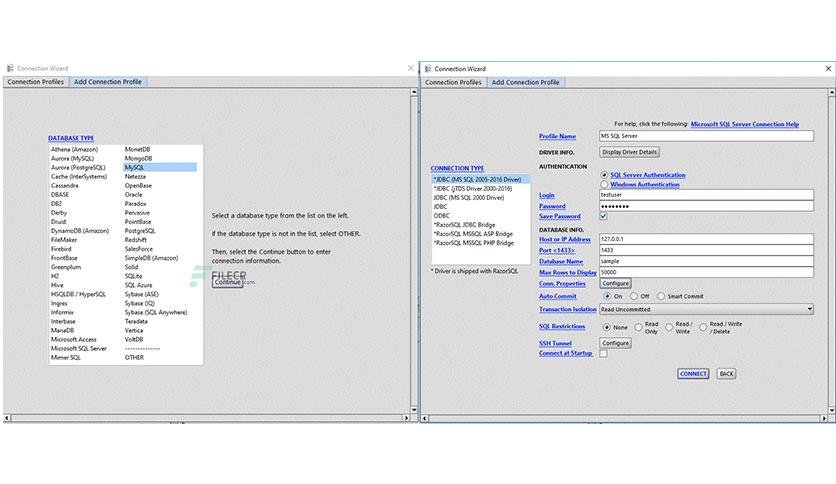
Task: Click the BACK button
Action: click(726, 374)
